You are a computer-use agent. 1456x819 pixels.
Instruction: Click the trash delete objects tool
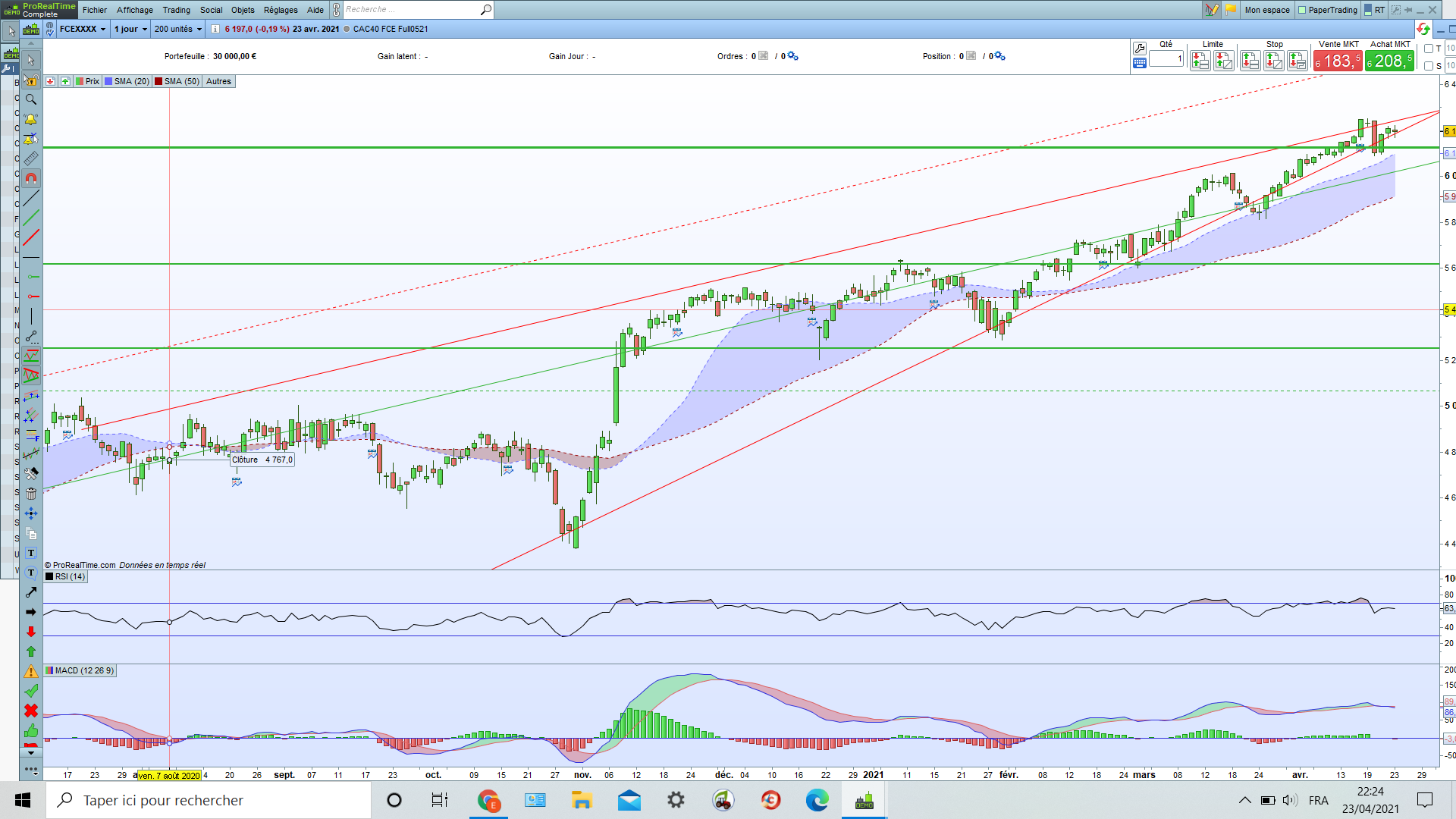(x=31, y=494)
